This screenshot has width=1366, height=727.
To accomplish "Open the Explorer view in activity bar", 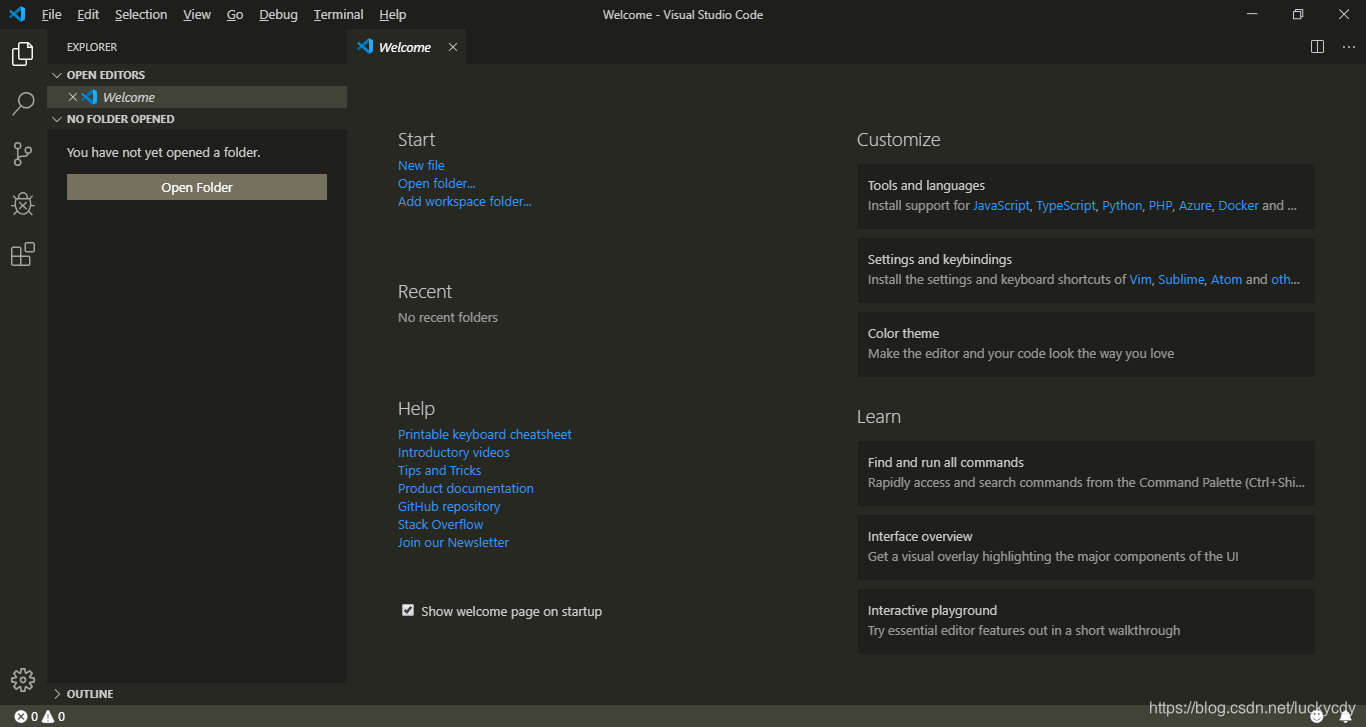I will pyautogui.click(x=23, y=54).
